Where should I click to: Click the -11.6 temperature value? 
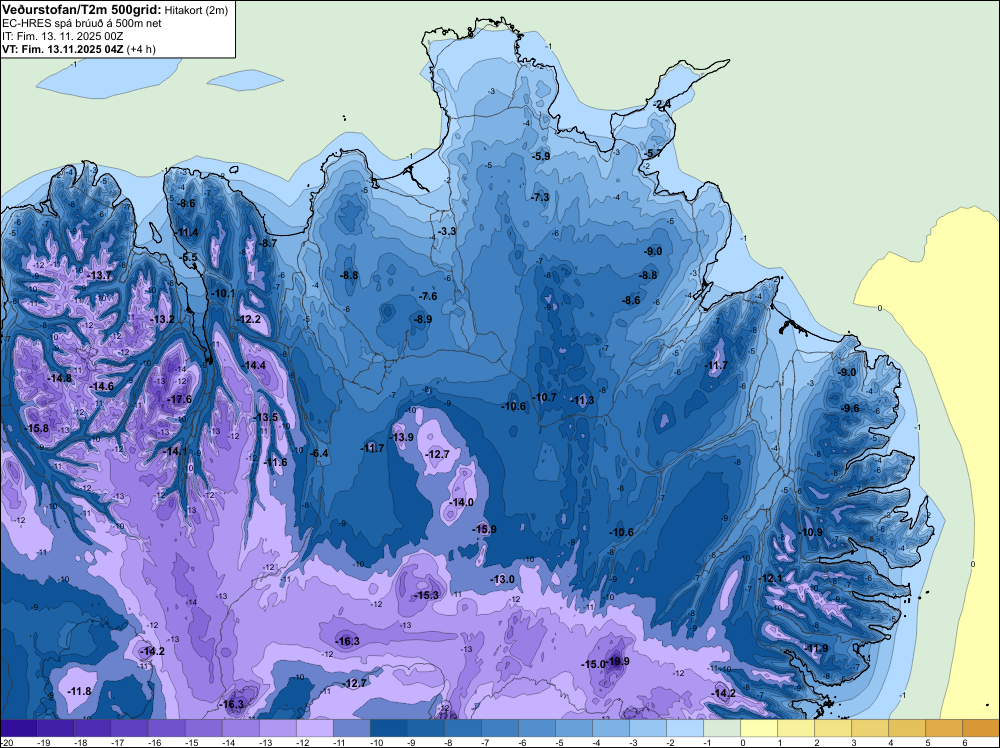pyautogui.click(x=276, y=462)
